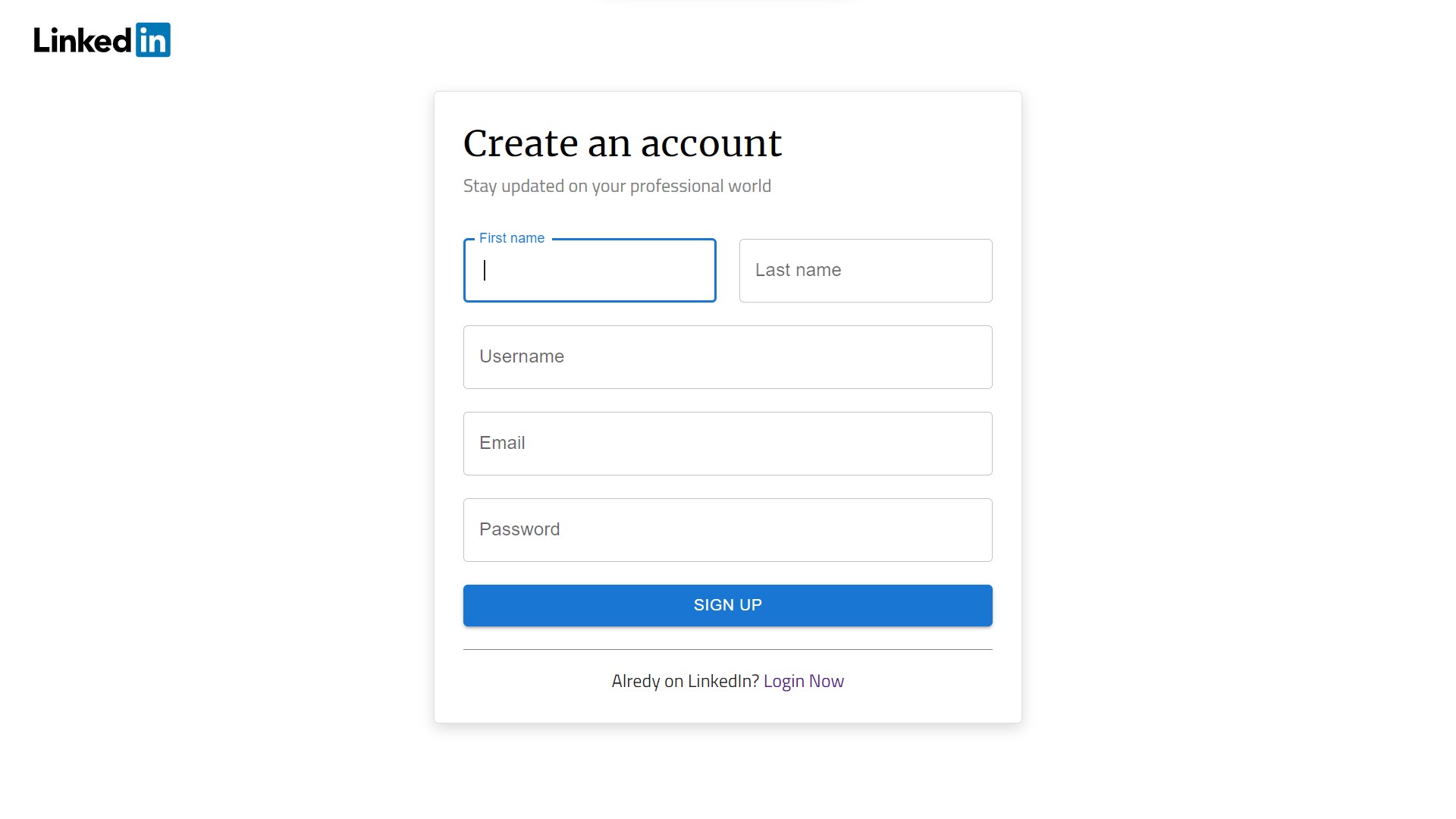Click the Email placeholder text

502,443
